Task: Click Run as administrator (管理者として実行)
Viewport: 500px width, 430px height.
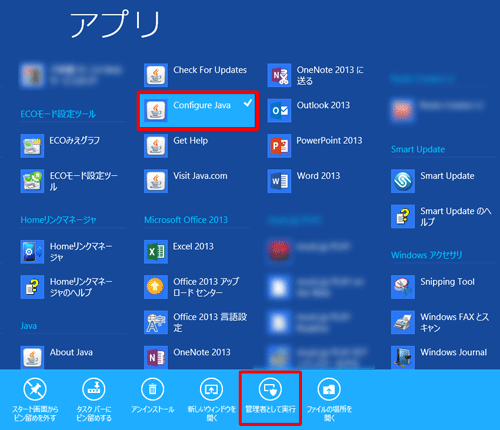Action: click(x=270, y=395)
